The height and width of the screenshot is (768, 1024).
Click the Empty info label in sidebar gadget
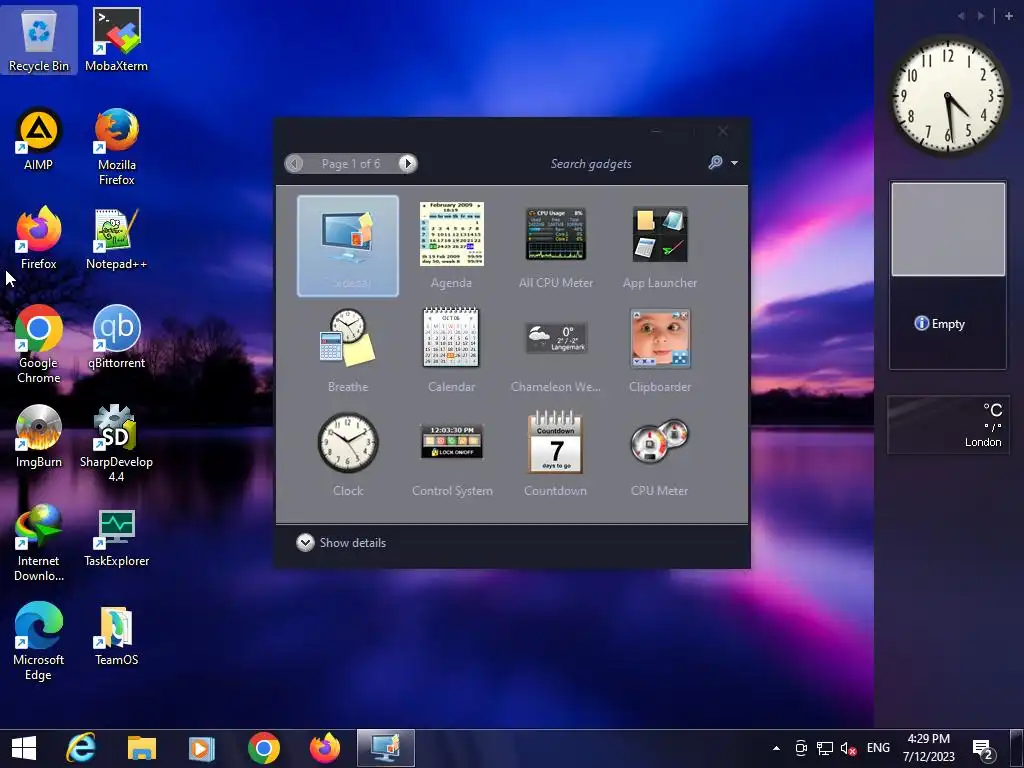(940, 323)
